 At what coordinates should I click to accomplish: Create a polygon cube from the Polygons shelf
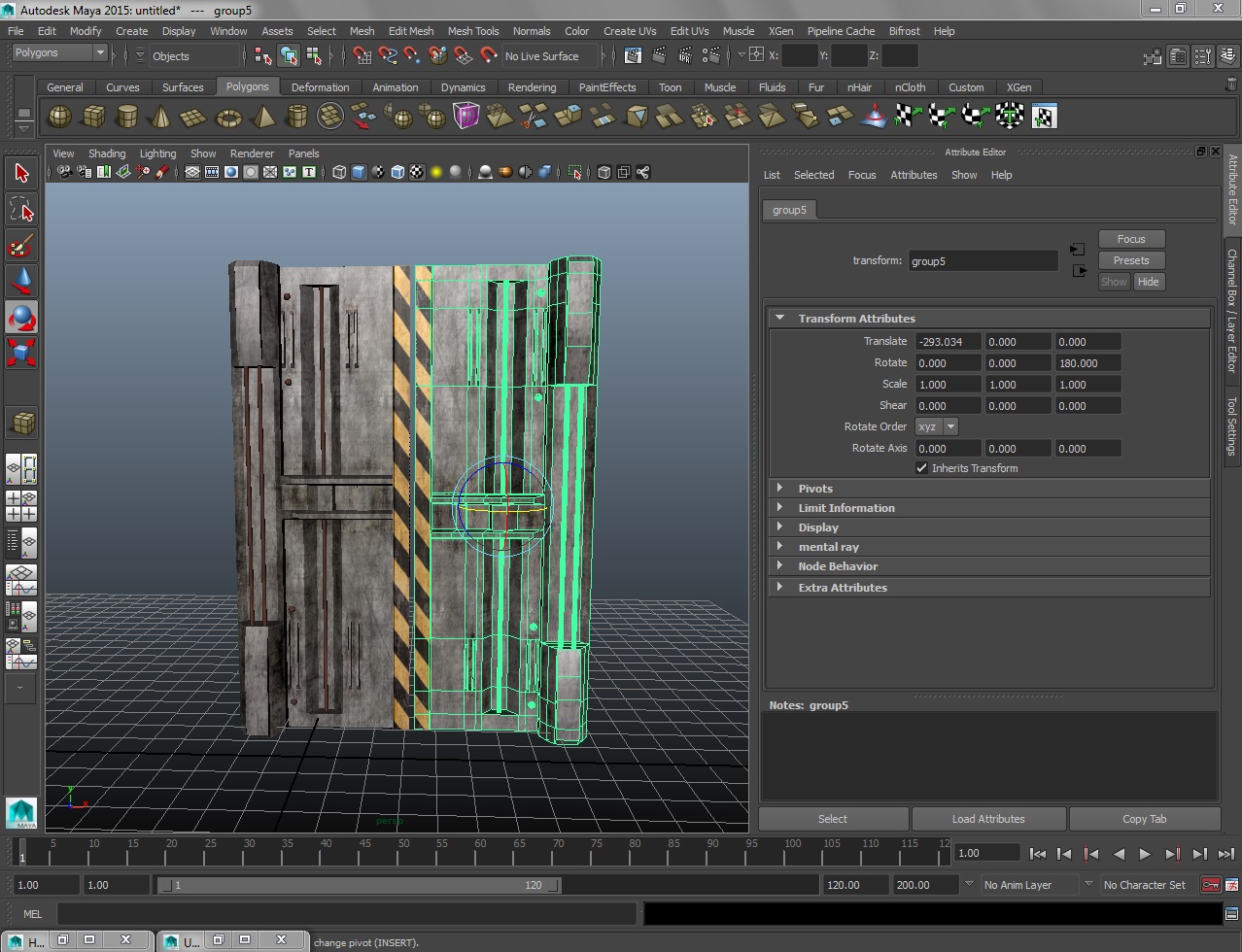pyautogui.click(x=94, y=116)
